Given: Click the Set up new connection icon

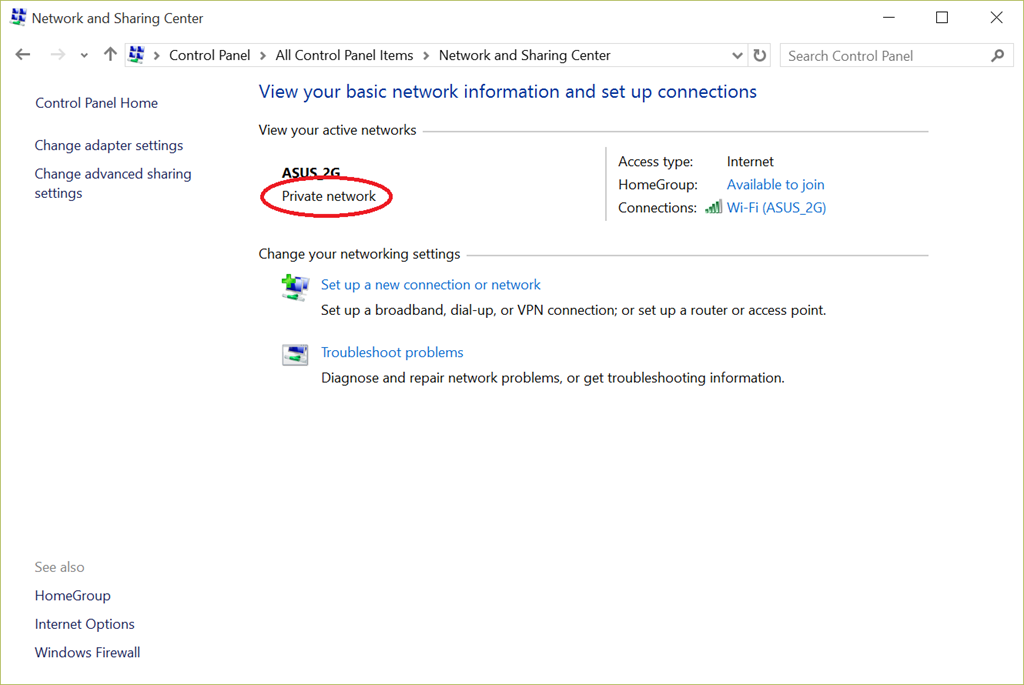Looking at the screenshot, I should click(x=295, y=288).
